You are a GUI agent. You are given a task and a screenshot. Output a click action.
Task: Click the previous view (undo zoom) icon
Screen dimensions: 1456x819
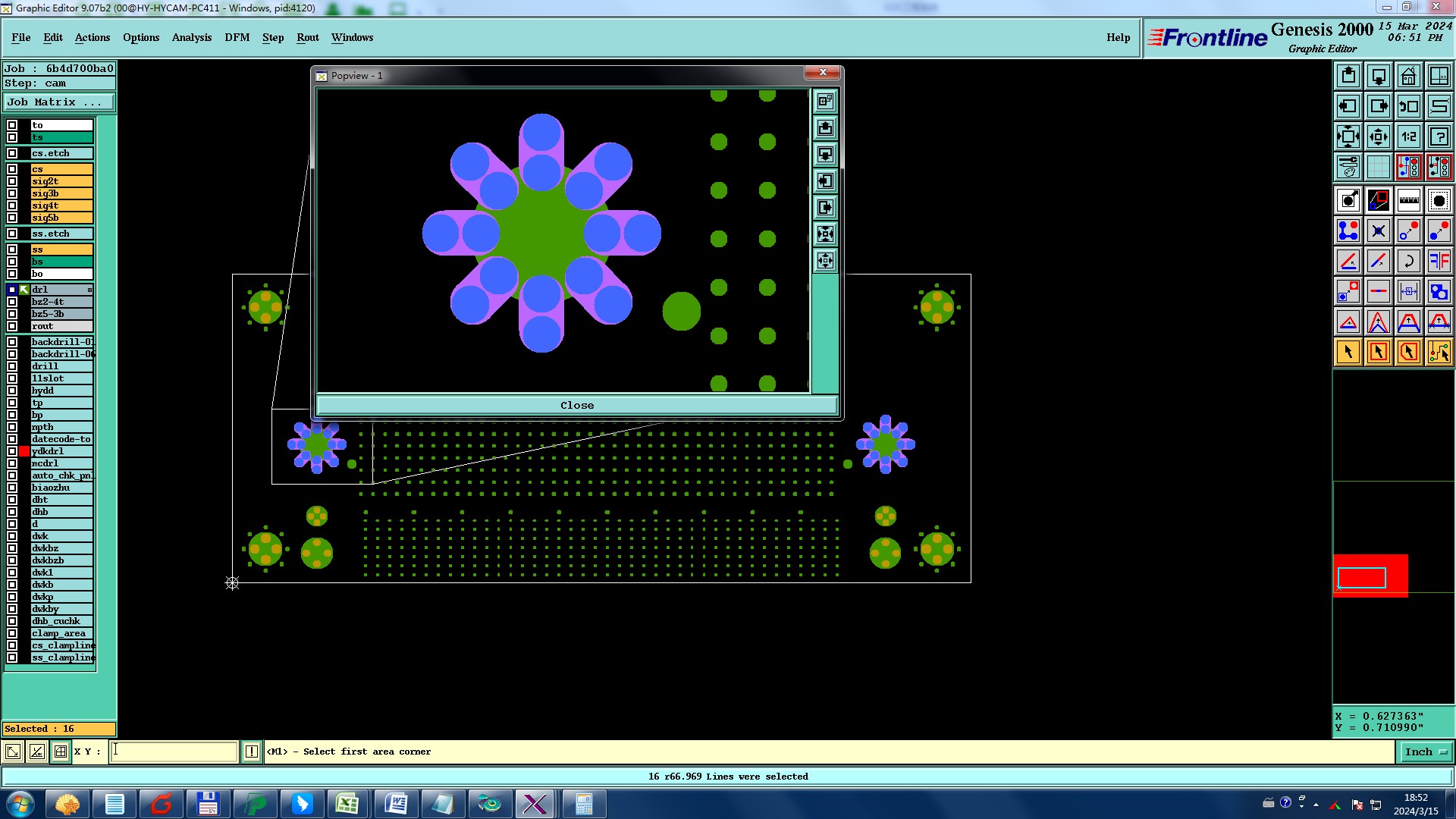point(1409,106)
